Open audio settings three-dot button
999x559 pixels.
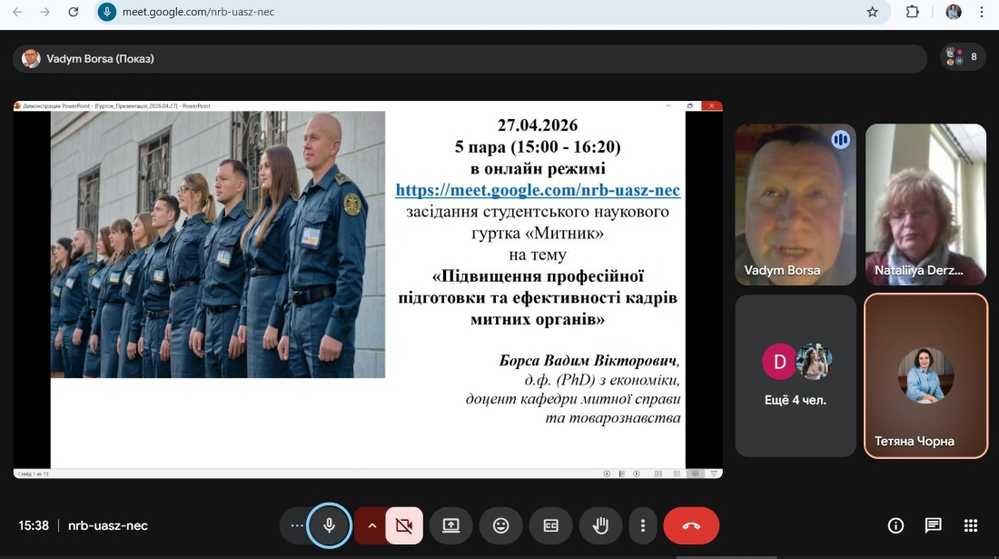[x=296, y=525]
